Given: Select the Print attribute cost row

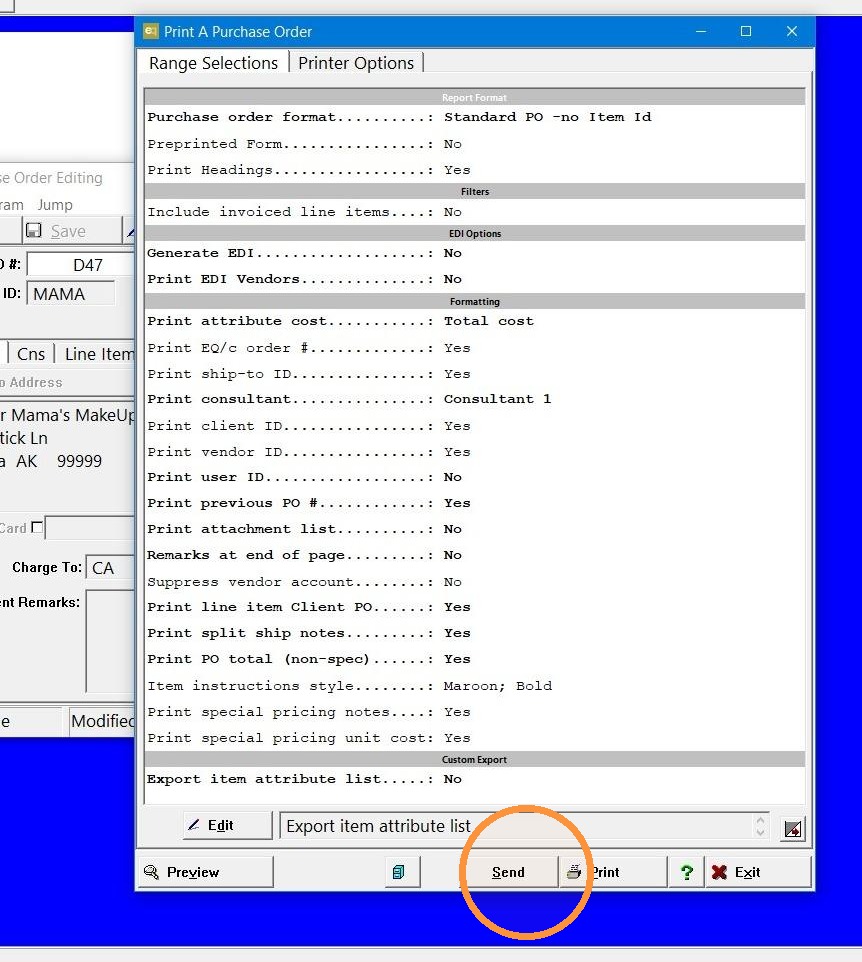Looking at the screenshot, I should 475,321.
